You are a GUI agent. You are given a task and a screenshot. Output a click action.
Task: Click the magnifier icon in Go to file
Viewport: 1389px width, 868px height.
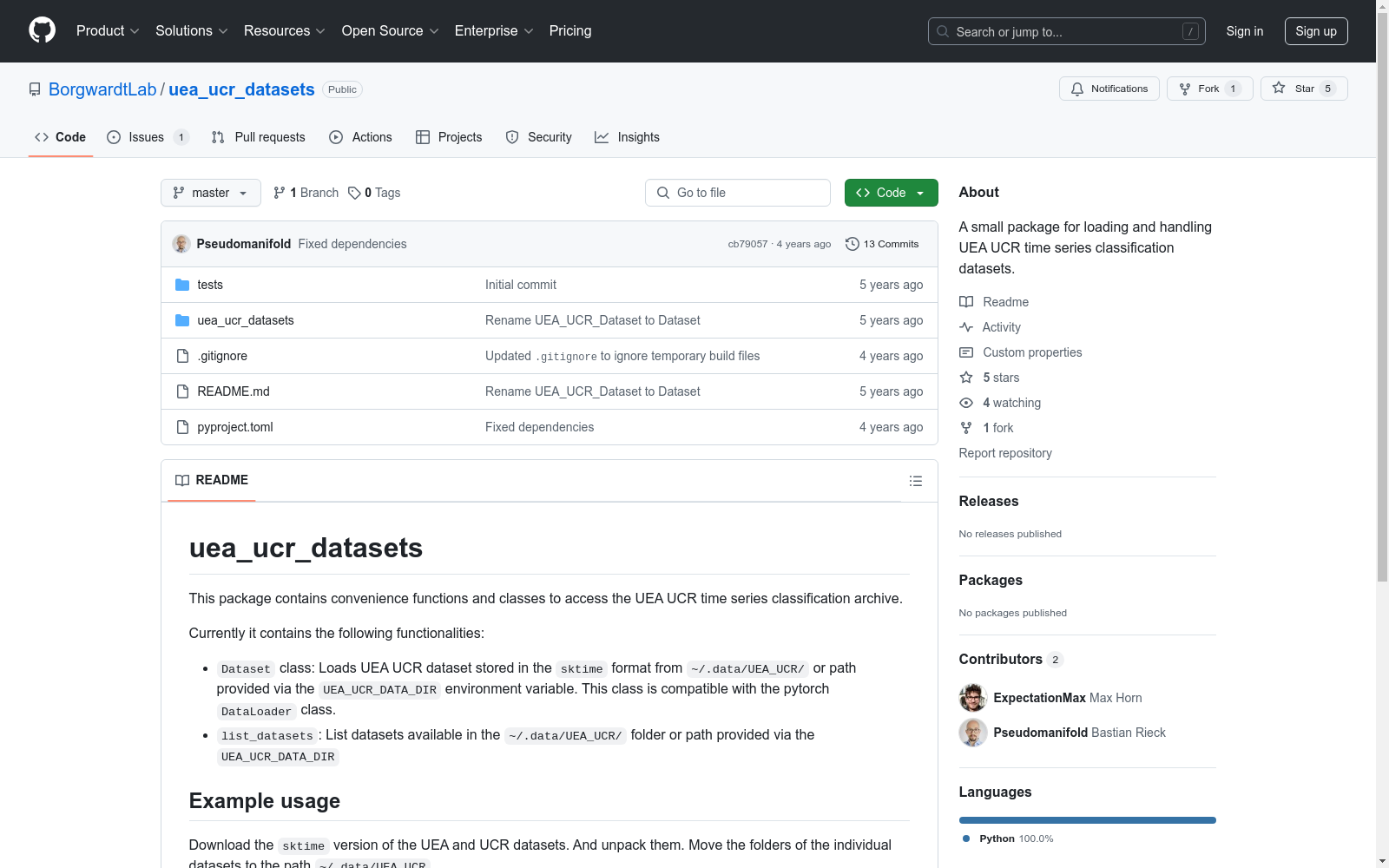663,193
